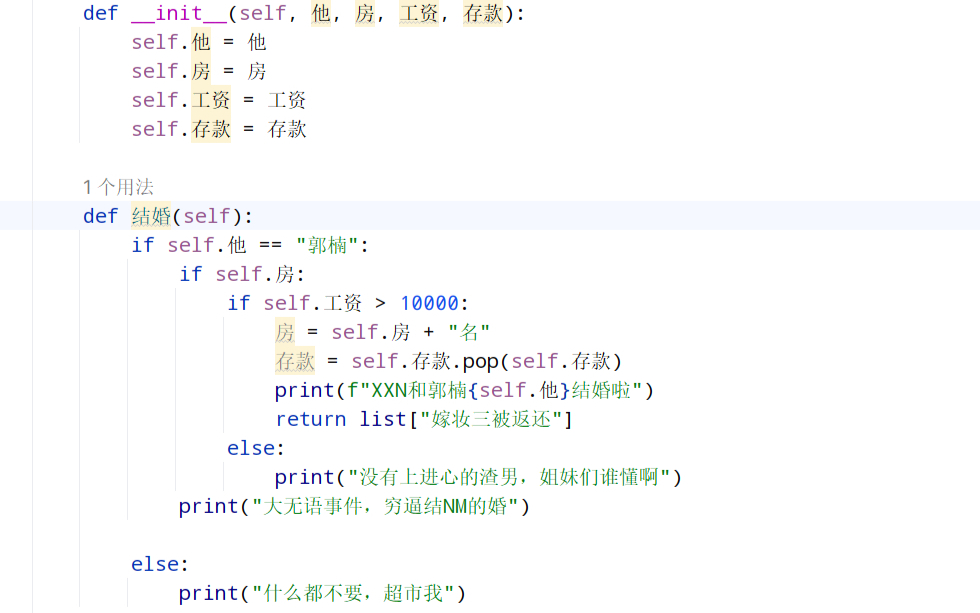Click the return keyword before list
Viewport: 980px width, 613px height.
pos(311,419)
